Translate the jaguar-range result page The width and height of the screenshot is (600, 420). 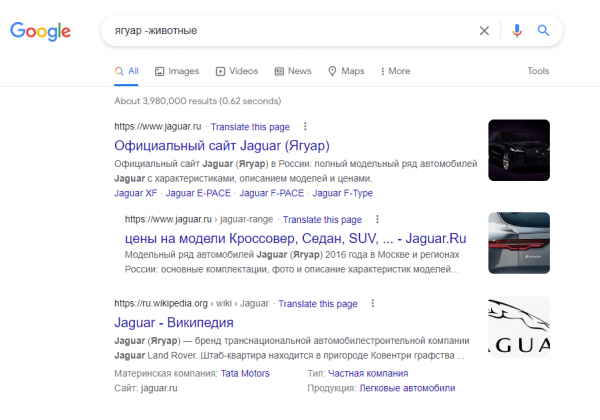pos(322,220)
